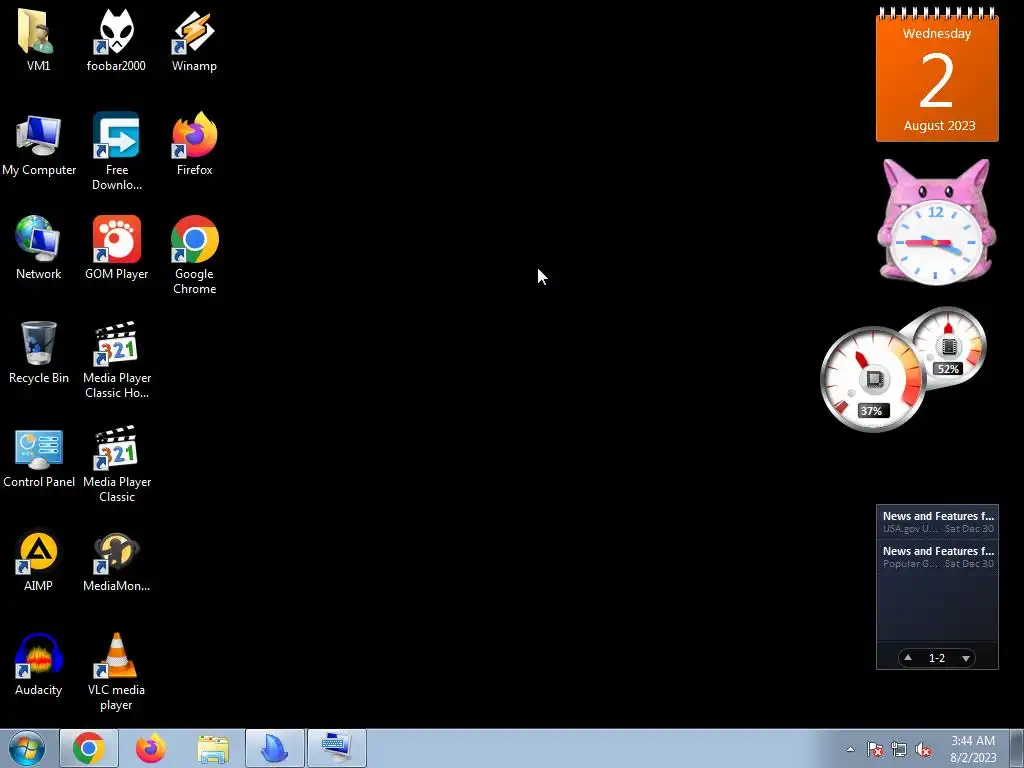Screen dimensions: 1024x768
Task: Select the VLC media player shortcut
Action: 116,671
